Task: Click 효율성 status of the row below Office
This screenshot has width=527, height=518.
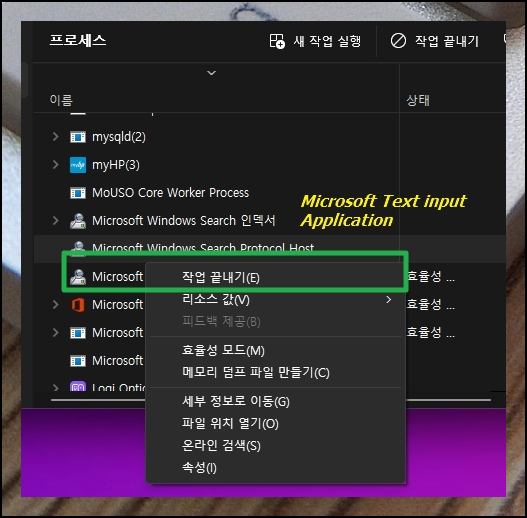Action: [x=431, y=332]
